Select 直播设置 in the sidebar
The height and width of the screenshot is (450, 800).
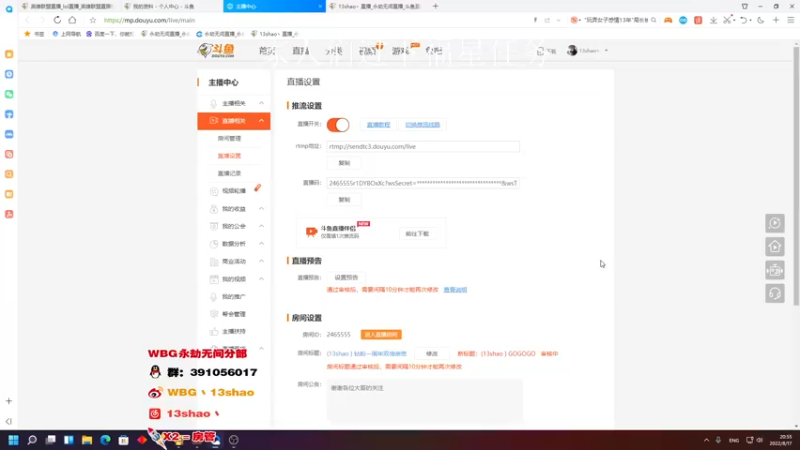[x=229, y=156]
